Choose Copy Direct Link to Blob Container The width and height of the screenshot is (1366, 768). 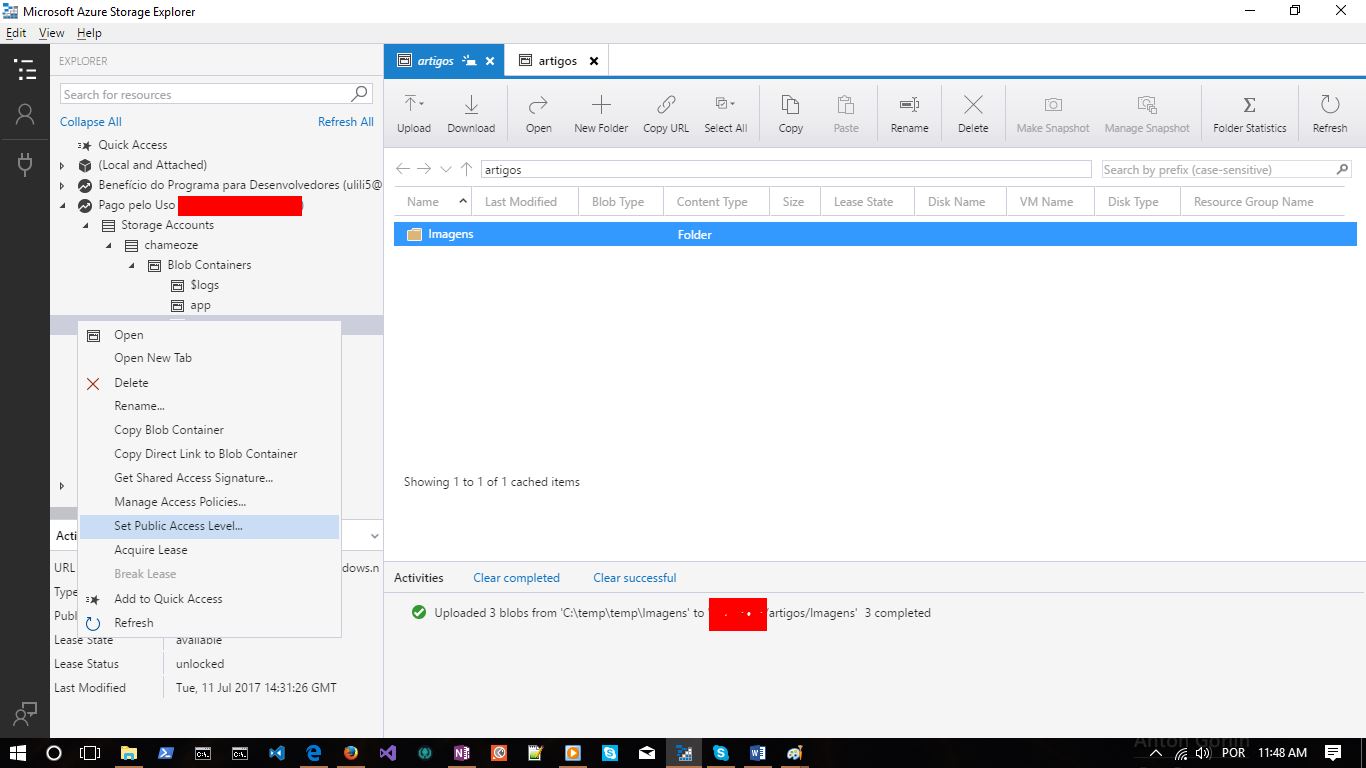coord(210,454)
